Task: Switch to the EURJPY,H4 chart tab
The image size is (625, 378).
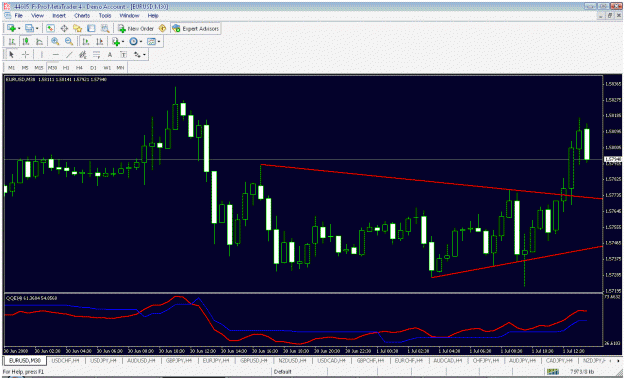Action: 217,360
